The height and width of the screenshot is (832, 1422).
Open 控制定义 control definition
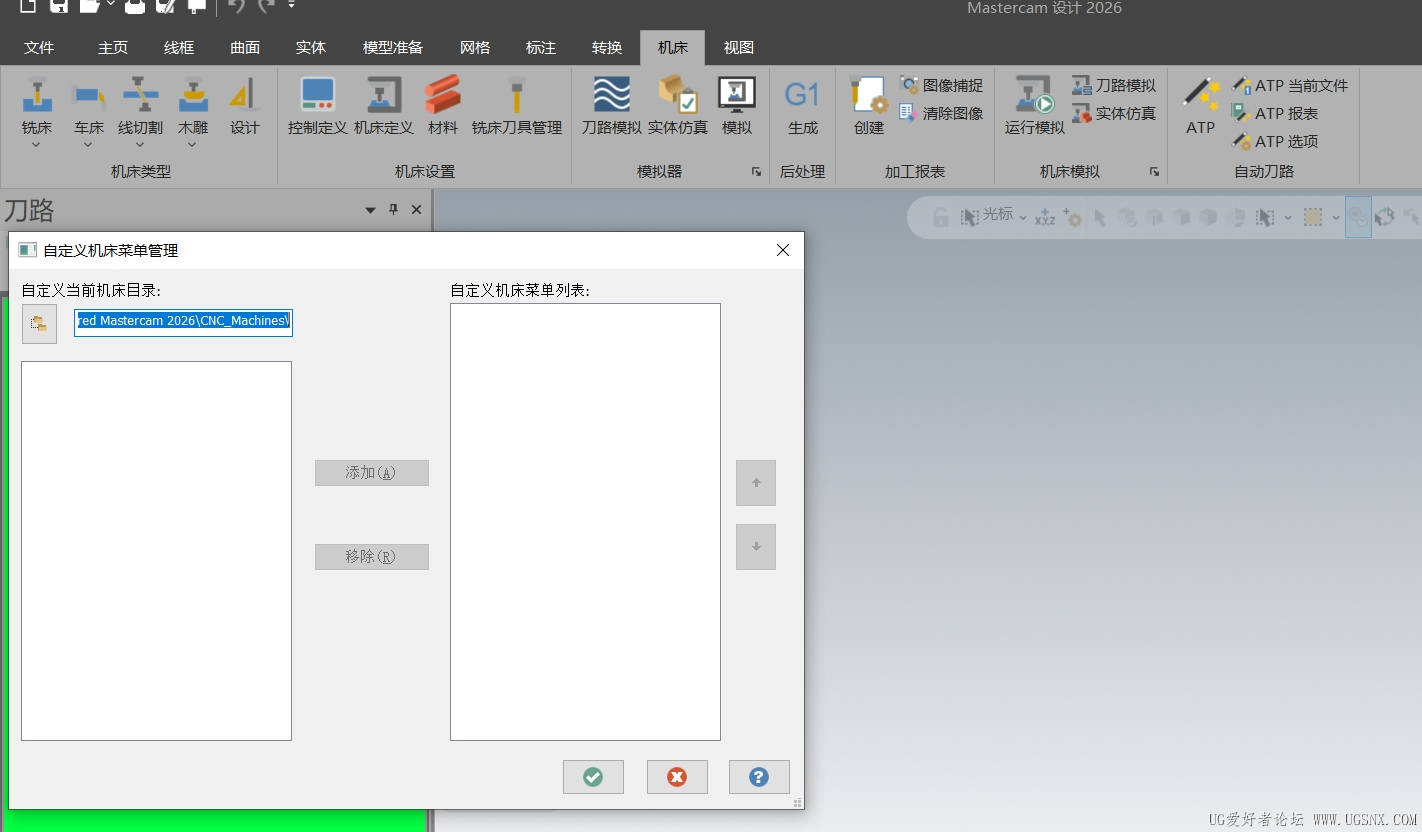click(x=318, y=107)
